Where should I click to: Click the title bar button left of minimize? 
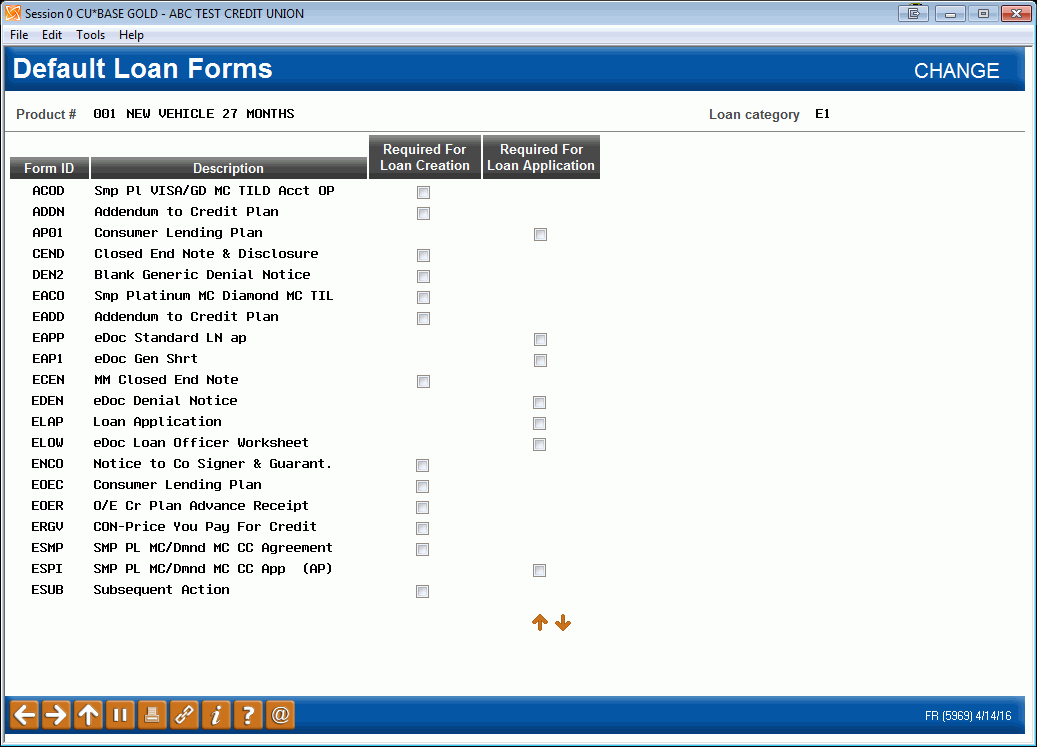pos(914,13)
